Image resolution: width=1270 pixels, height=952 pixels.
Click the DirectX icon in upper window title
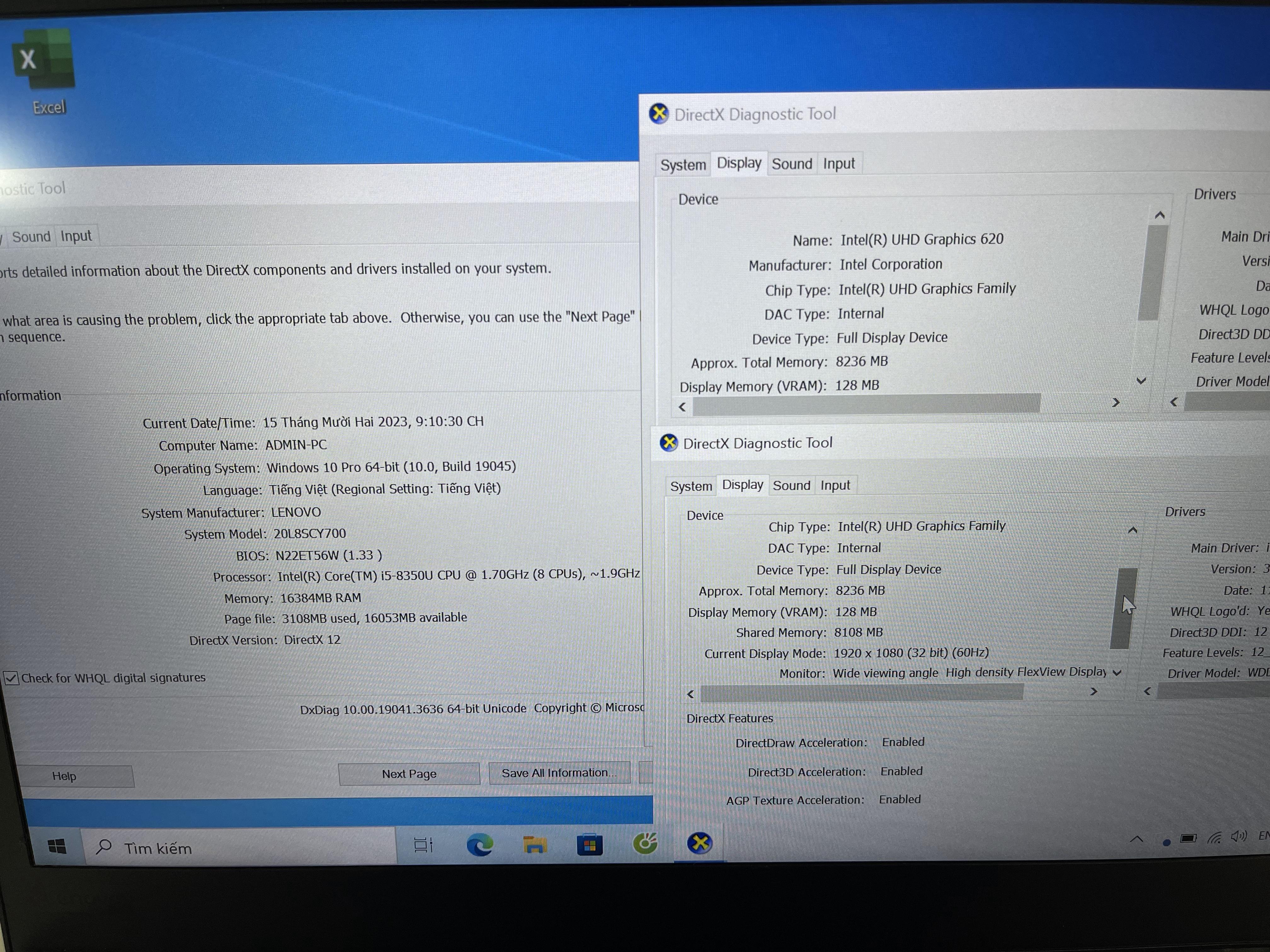[x=659, y=114]
